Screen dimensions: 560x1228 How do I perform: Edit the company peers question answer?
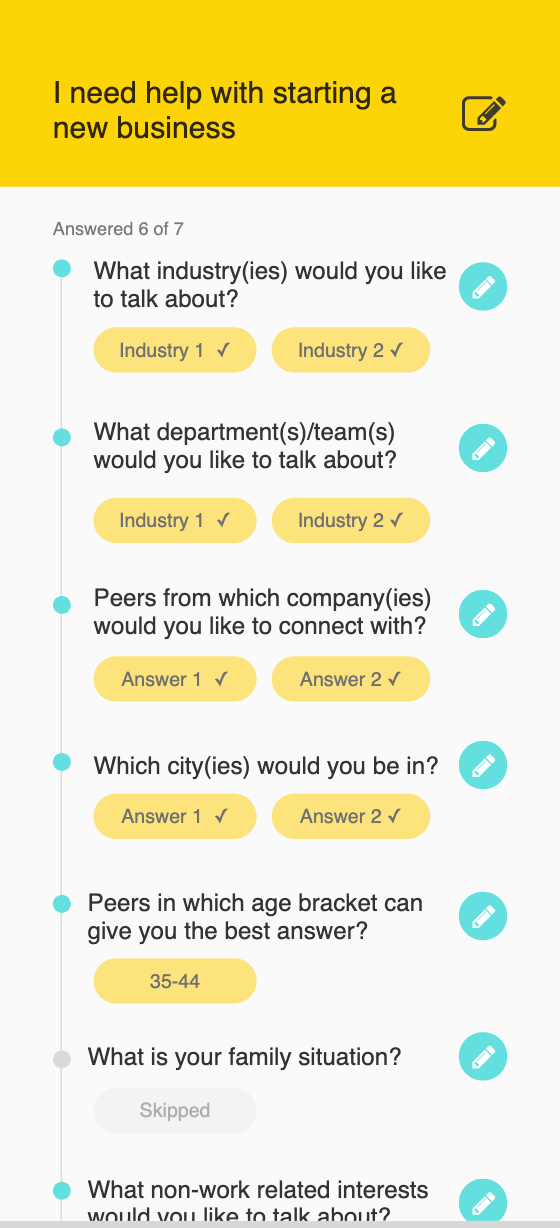pos(483,614)
